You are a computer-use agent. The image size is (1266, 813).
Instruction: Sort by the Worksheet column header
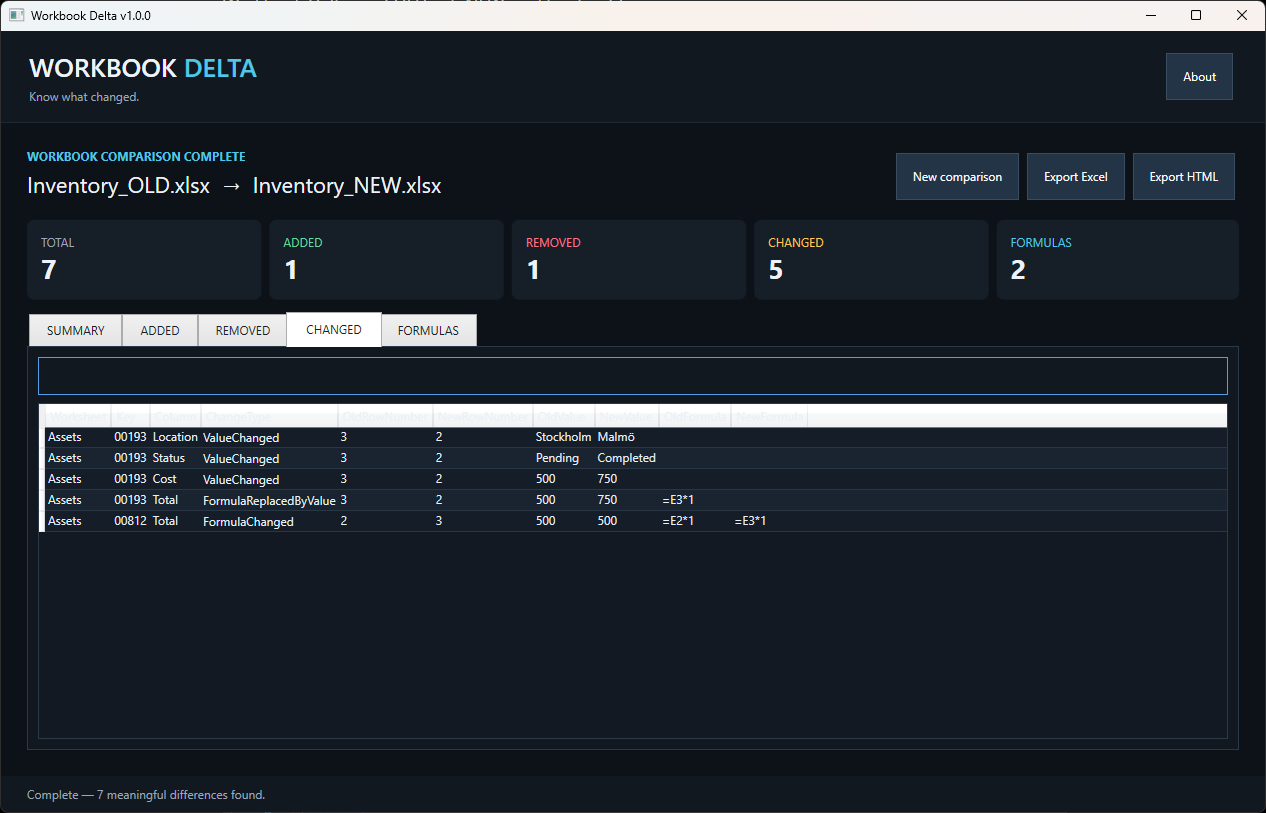tap(78, 416)
